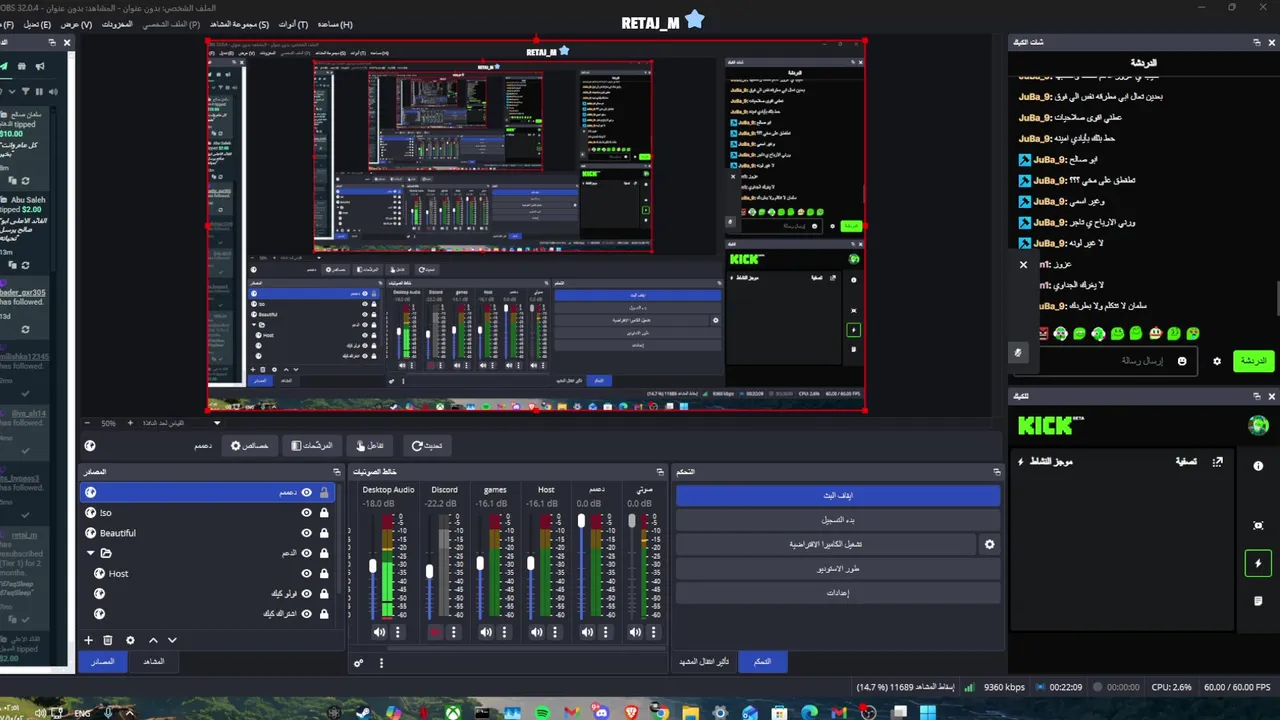
Task: Click the screen-capture icon in Kick dock sidebar
Action: tap(1258, 525)
